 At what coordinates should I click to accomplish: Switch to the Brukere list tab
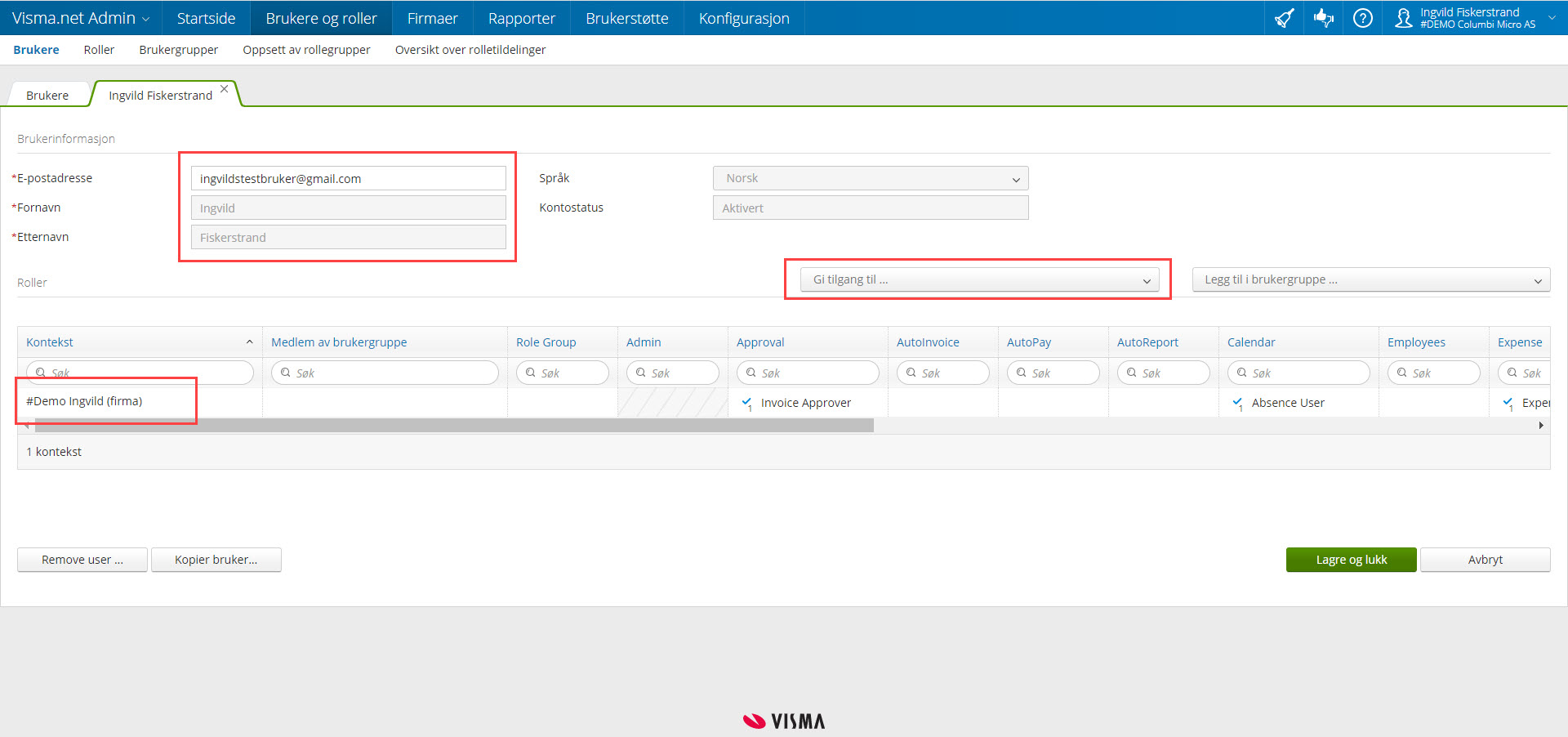(x=47, y=95)
